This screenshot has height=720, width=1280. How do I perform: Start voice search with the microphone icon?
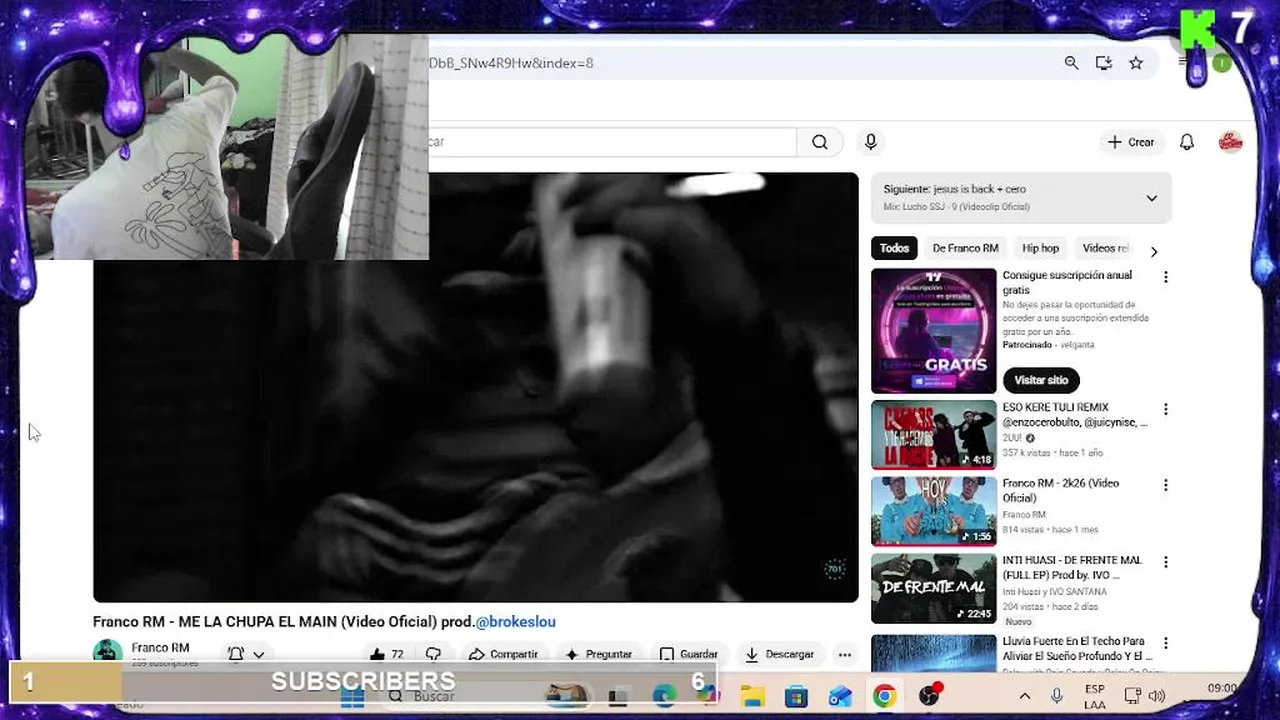(871, 142)
